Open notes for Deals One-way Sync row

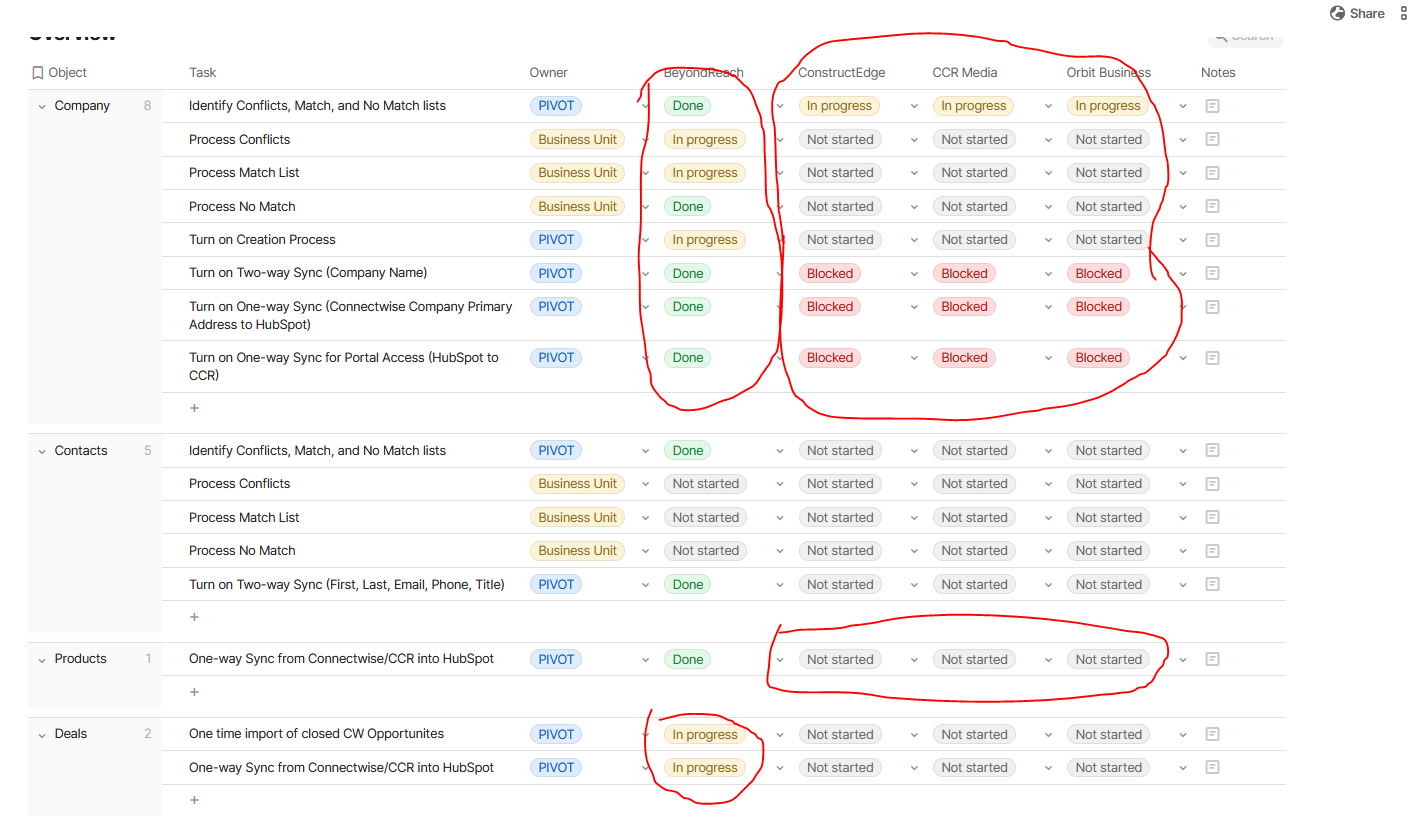(1212, 768)
